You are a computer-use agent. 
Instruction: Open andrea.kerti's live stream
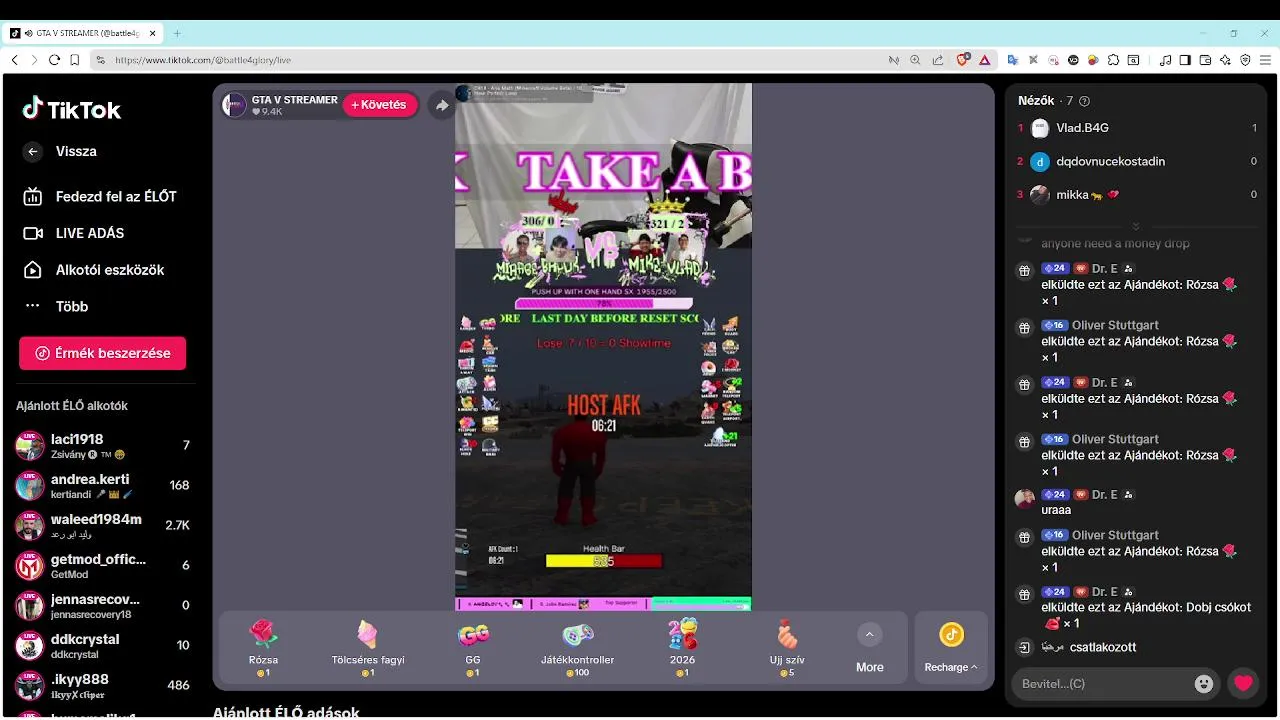(102, 486)
